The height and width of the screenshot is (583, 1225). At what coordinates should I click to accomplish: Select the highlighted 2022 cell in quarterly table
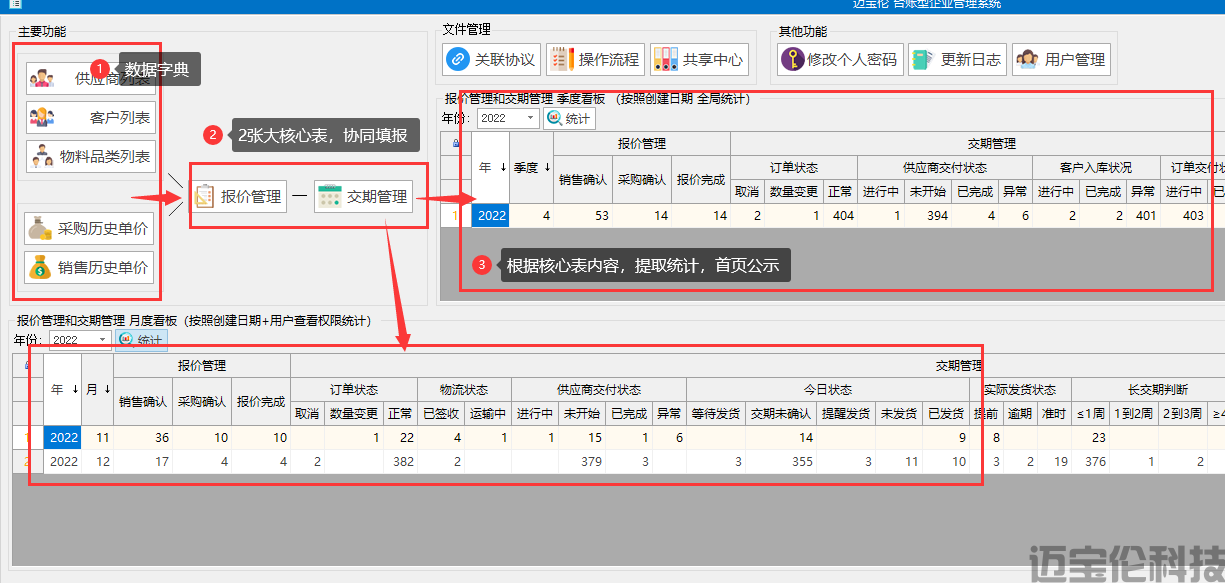tap(491, 215)
